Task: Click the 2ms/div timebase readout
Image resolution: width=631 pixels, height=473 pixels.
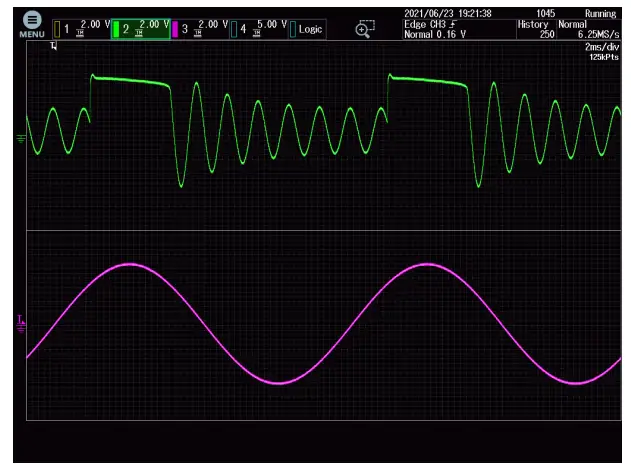Action: pyautogui.click(x=602, y=47)
